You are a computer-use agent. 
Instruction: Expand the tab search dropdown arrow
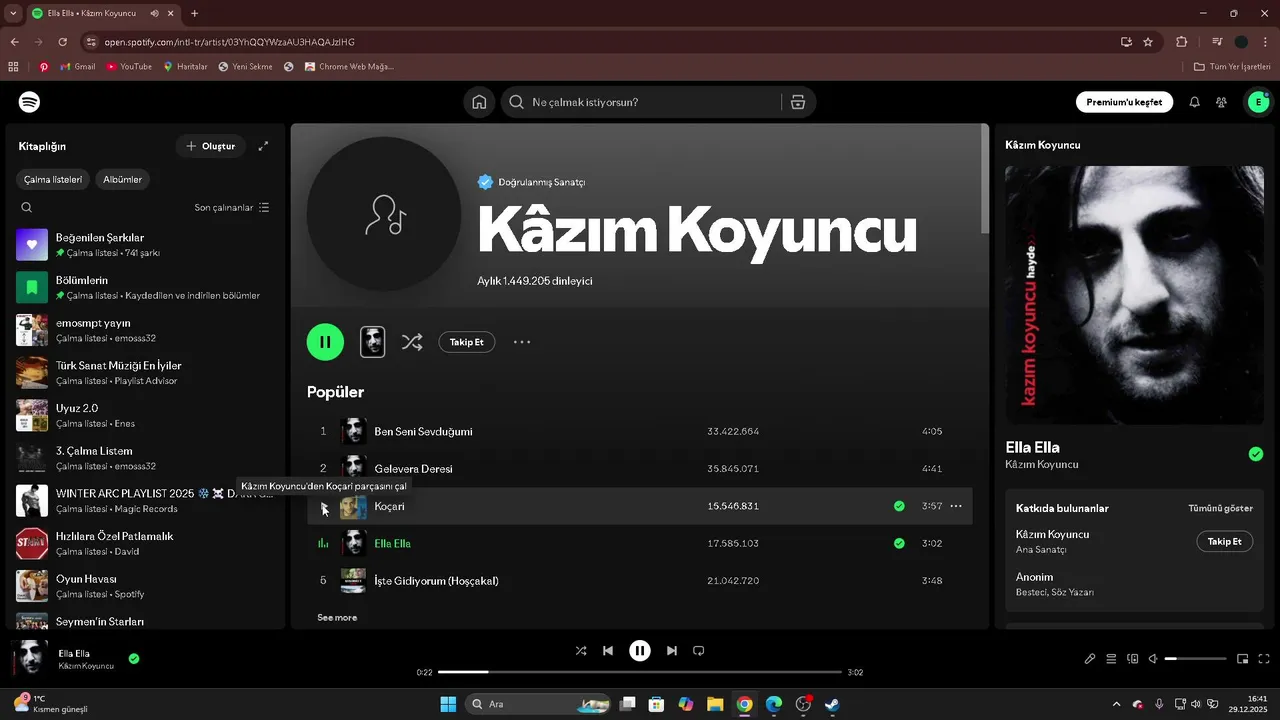click(x=14, y=14)
